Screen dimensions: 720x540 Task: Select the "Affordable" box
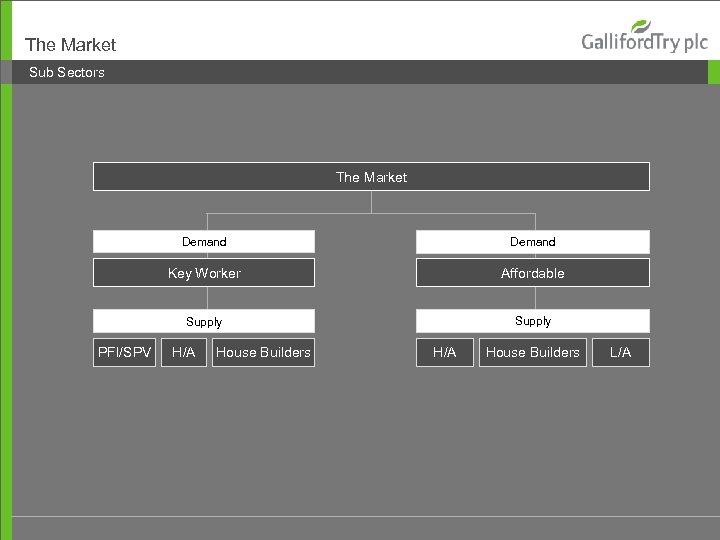pyautogui.click(x=532, y=273)
